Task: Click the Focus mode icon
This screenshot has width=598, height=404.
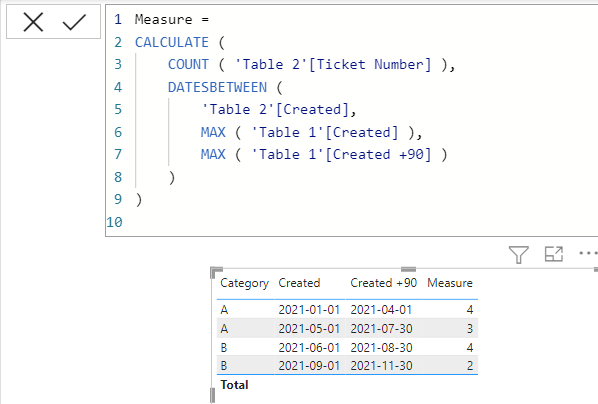Action: 554,254
